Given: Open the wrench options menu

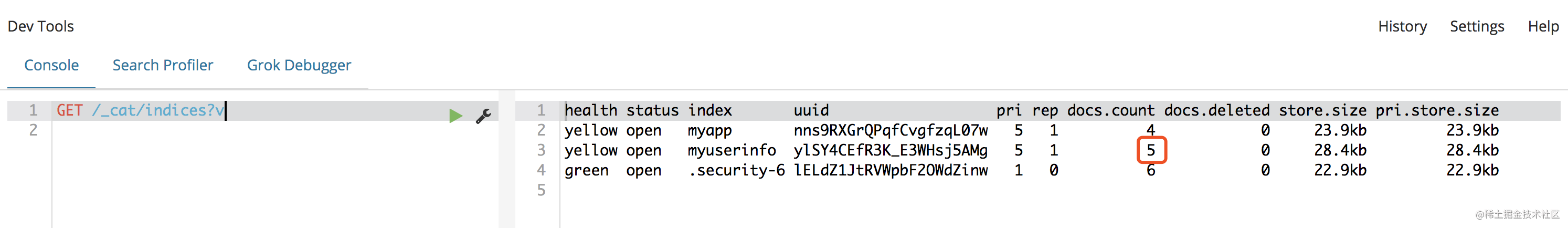Looking at the screenshot, I should click(483, 116).
